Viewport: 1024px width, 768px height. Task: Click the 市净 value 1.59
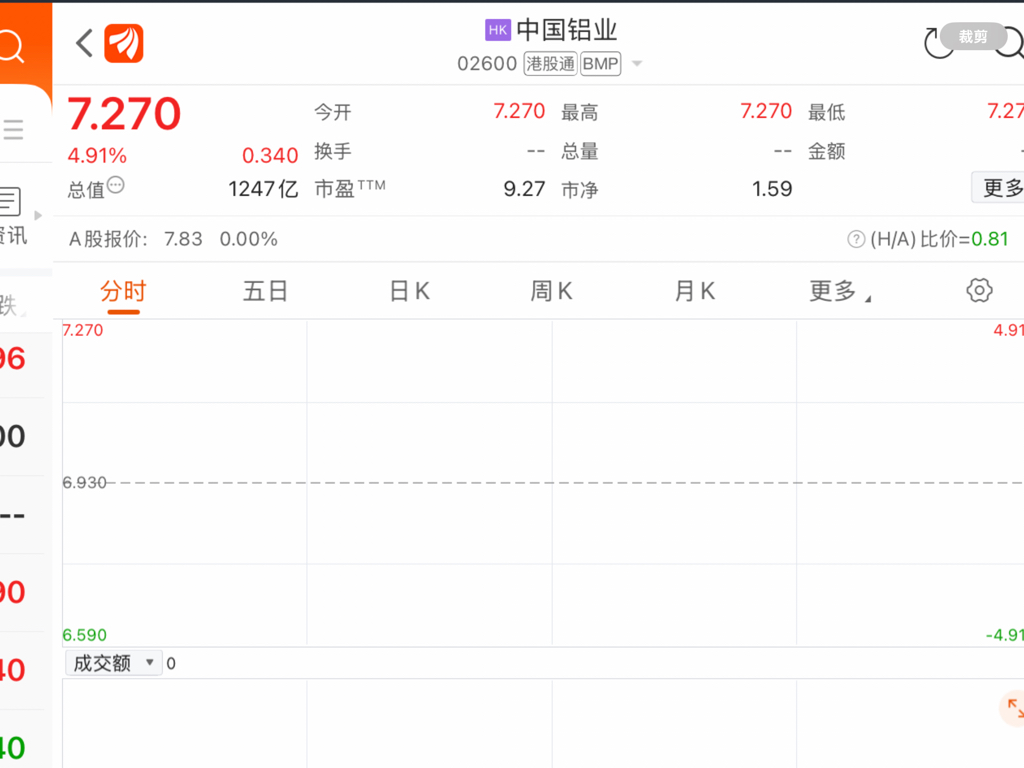(x=772, y=189)
